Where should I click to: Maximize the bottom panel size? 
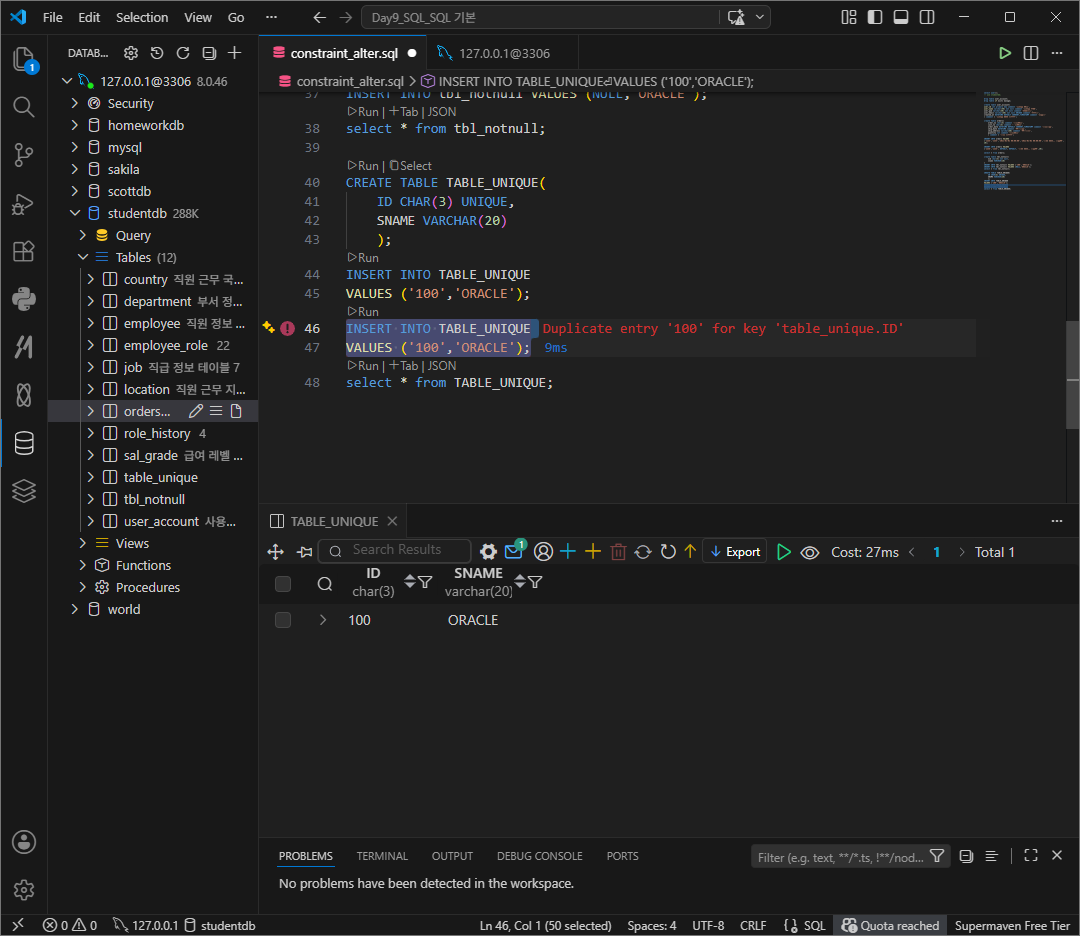pos(1031,855)
